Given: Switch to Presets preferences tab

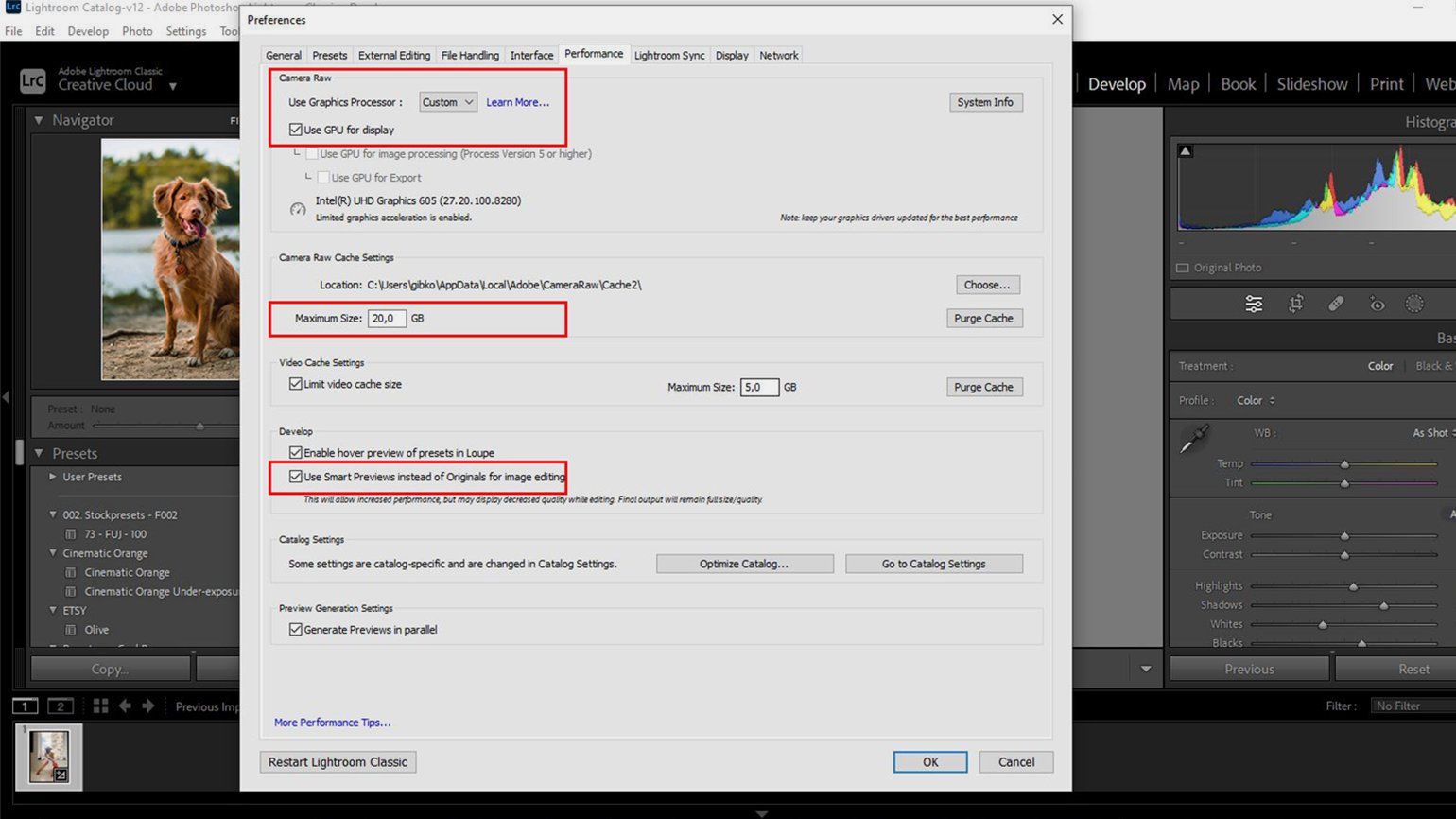Looking at the screenshot, I should point(330,55).
